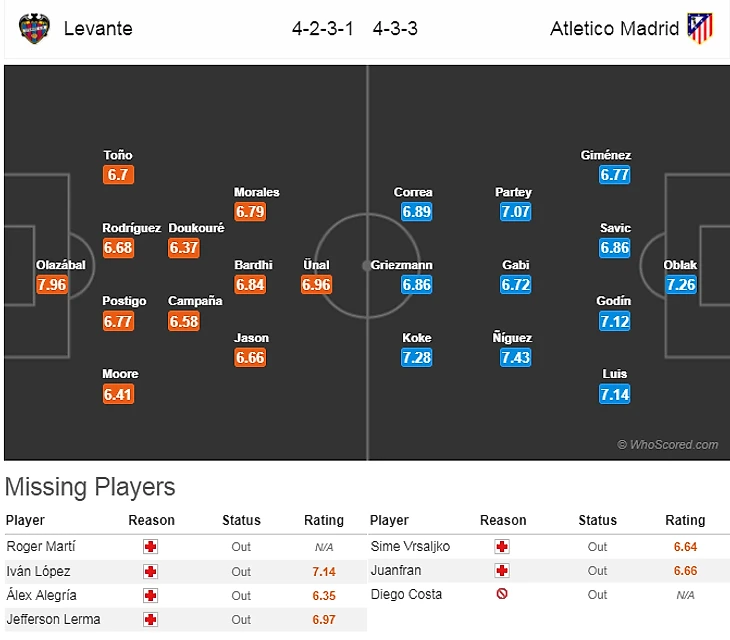Click the Levante club crest
This screenshot has height=640, width=730.
point(34,29)
